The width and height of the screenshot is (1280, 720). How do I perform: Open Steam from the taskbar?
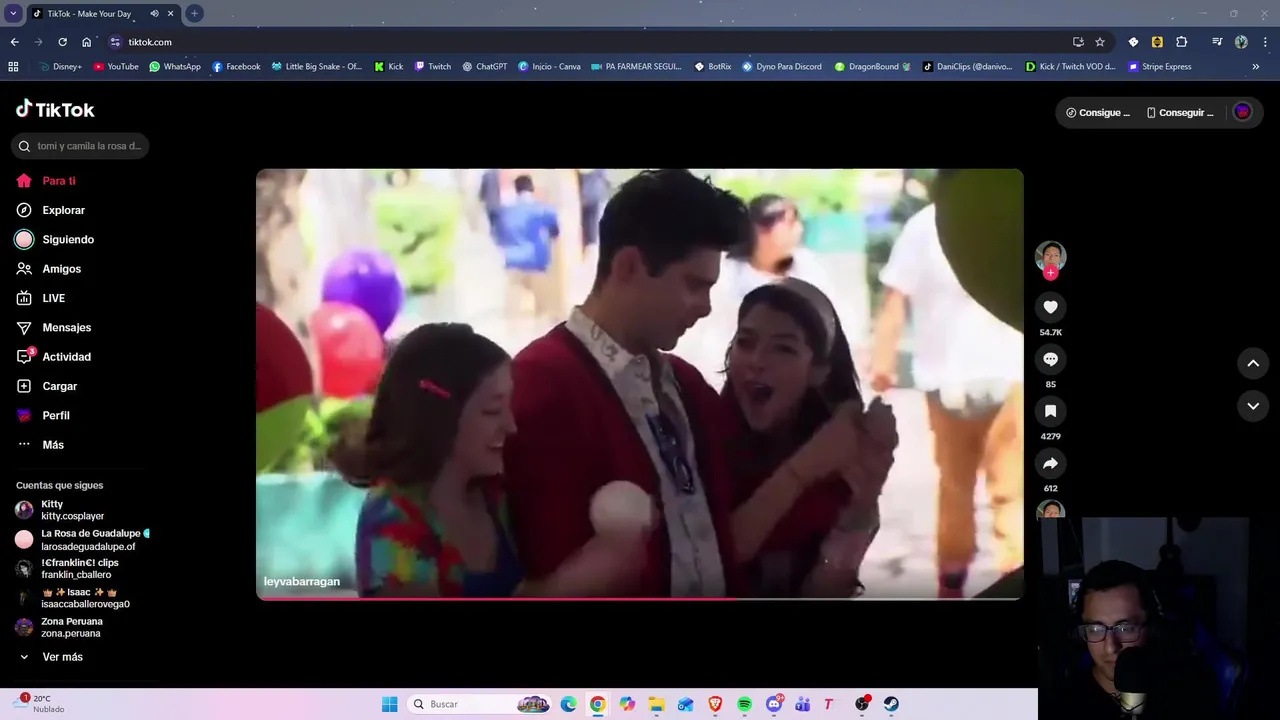891,704
